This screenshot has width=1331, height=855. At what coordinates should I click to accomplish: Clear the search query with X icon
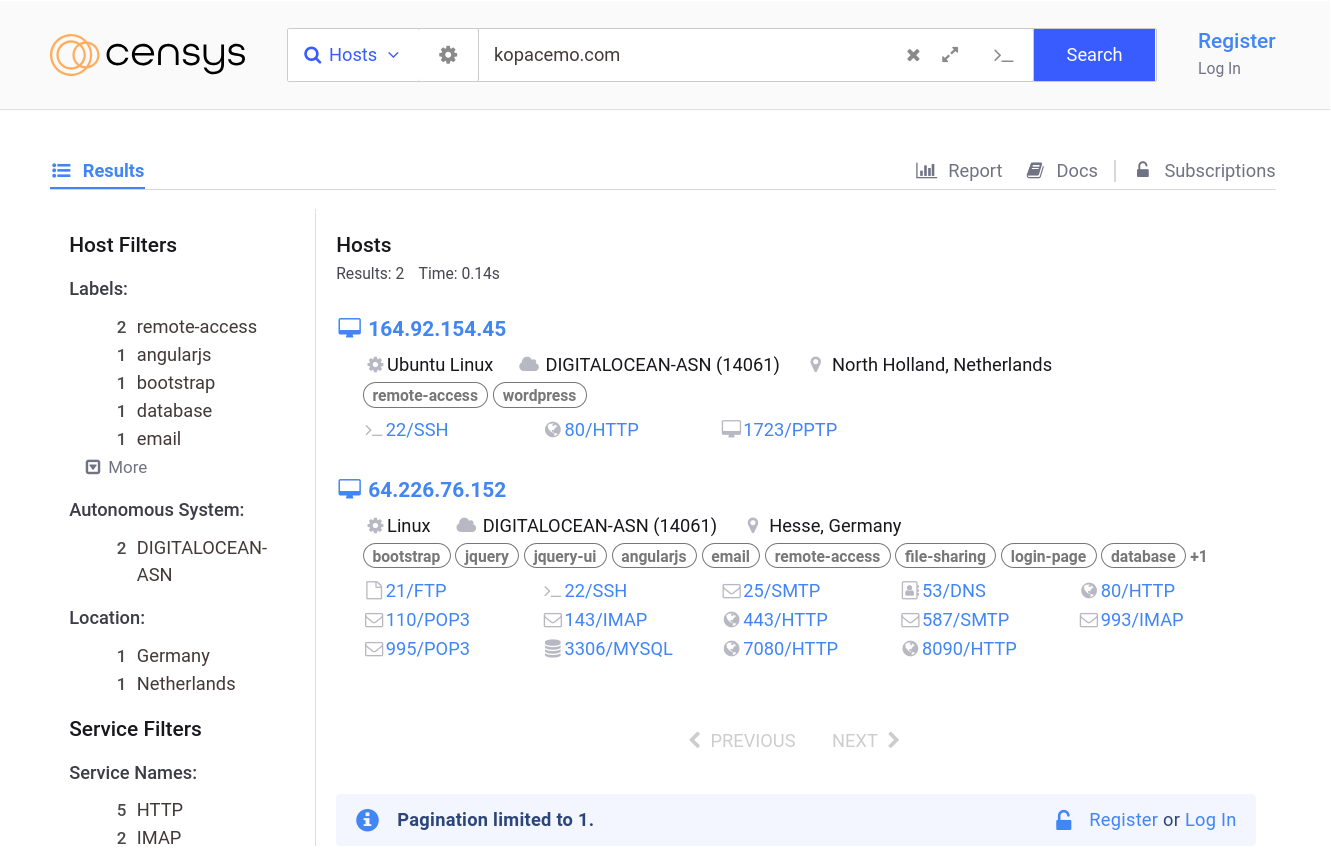tap(913, 55)
